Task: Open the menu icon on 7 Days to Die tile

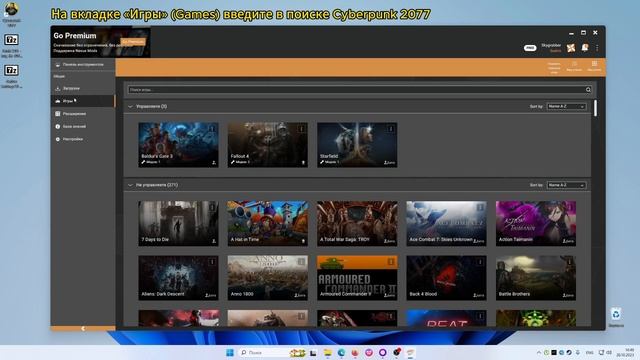Action: coord(212,207)
